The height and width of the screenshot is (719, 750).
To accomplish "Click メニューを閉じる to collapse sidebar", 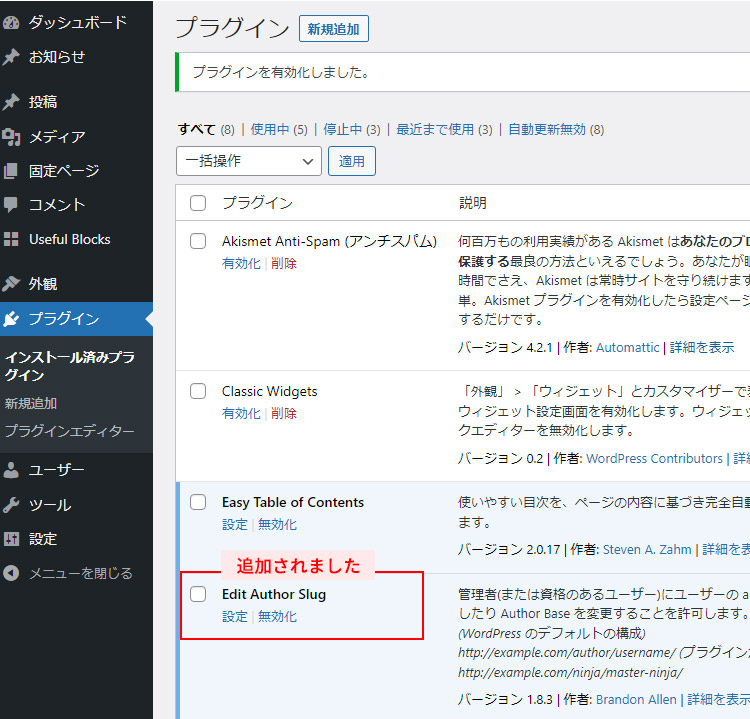I will pos(81,573).
